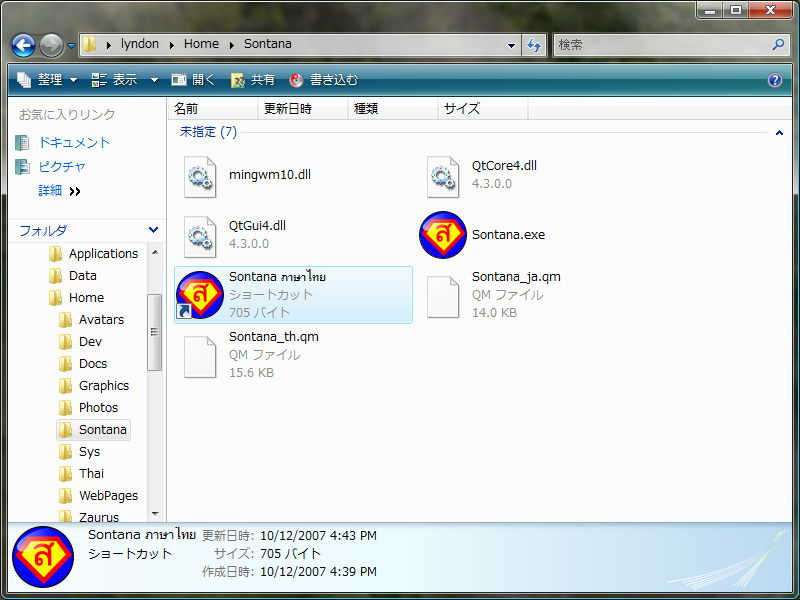Image resolution: width=800 pixels, height=600 pixels.
Task: Select the Graphics folder in tree
Action: [104, 386]
